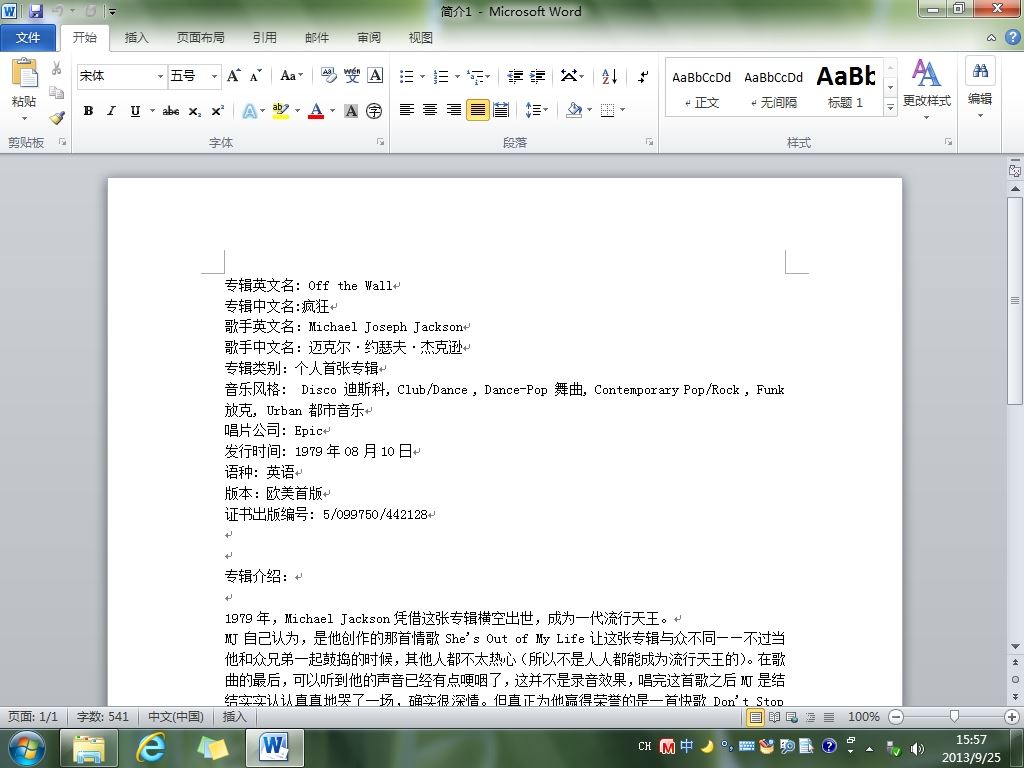Switch to the References tab
Viewport: 1024px width, 768px height.
(x=264, y=38)
